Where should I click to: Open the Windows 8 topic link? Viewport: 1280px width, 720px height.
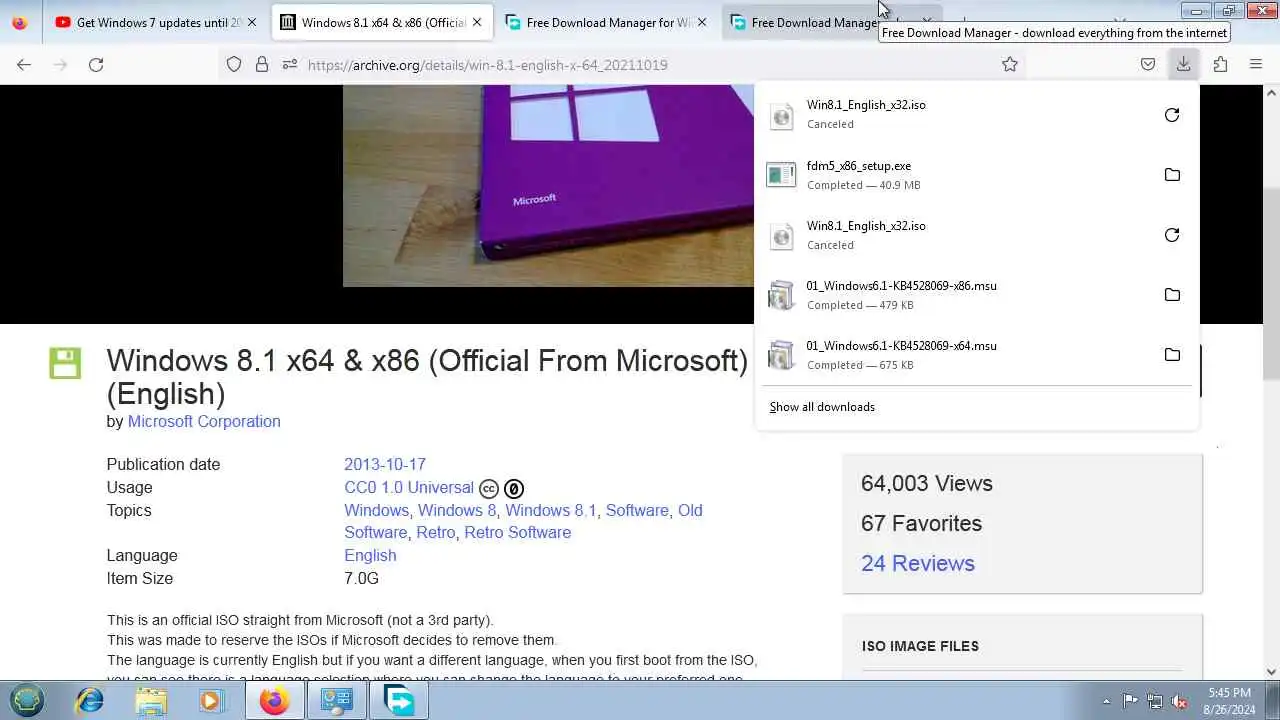tap(457, 510)
